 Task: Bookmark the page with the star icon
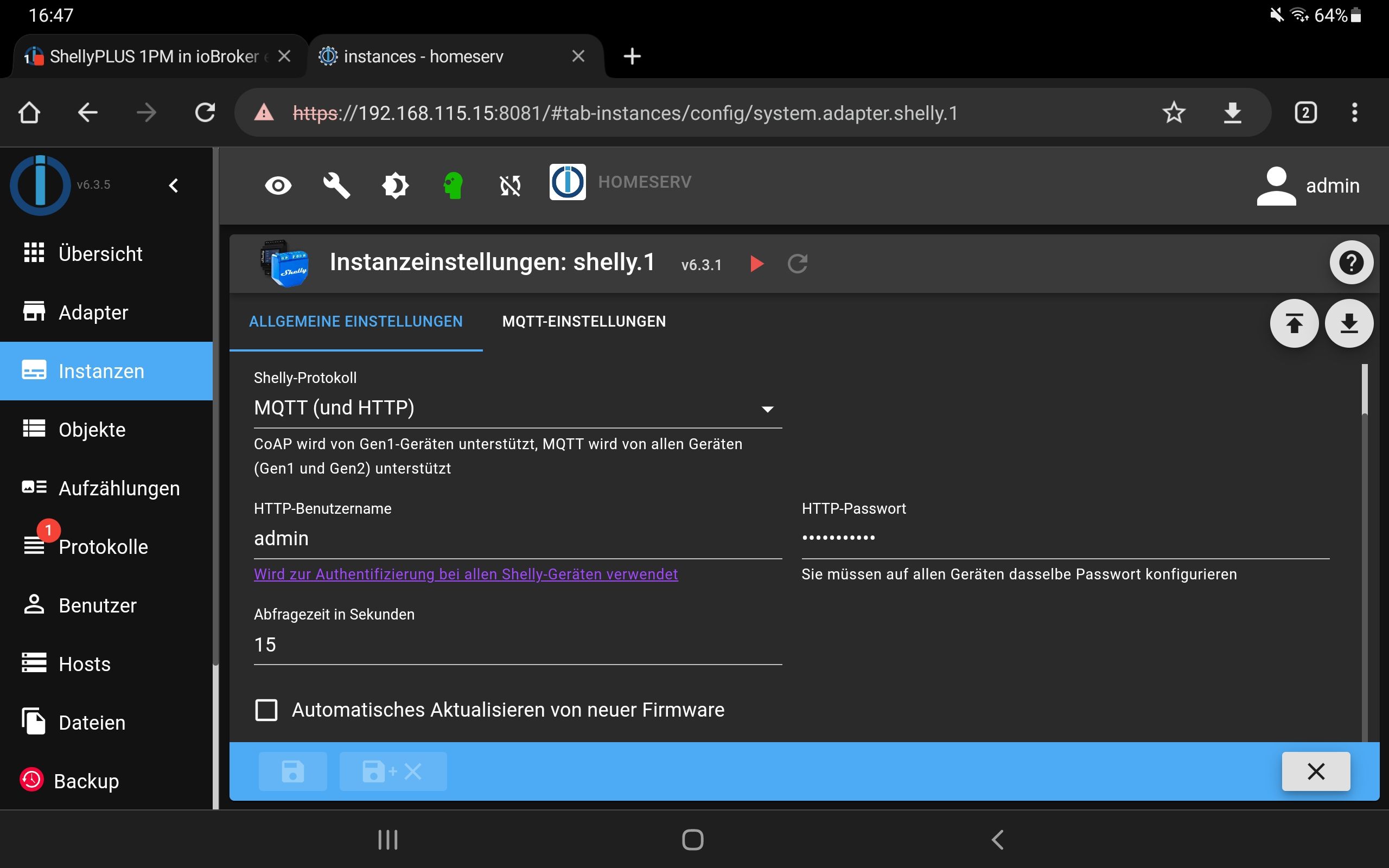1174,112
